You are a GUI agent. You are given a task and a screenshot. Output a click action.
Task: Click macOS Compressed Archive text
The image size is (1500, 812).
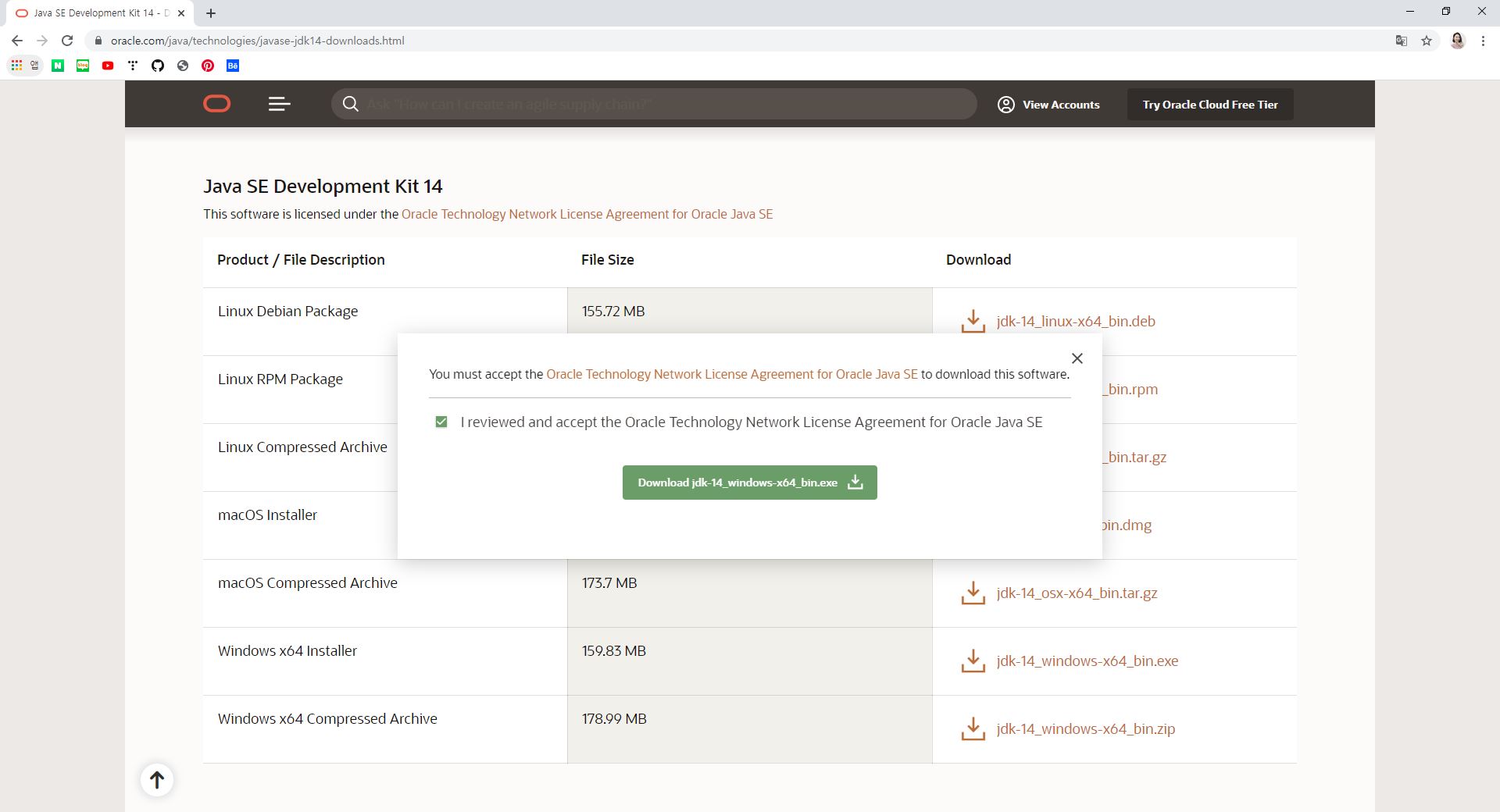tap(308, 582)
